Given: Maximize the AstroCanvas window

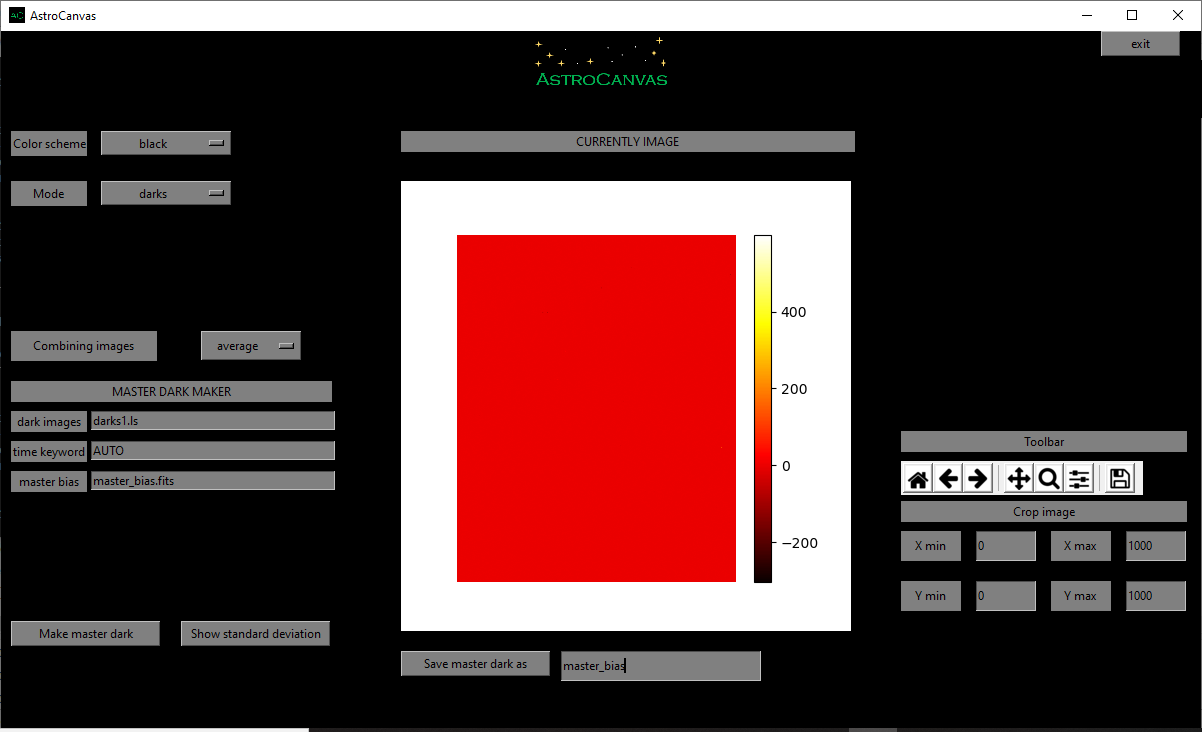Looking at the screenshot, I should 1132,15.
